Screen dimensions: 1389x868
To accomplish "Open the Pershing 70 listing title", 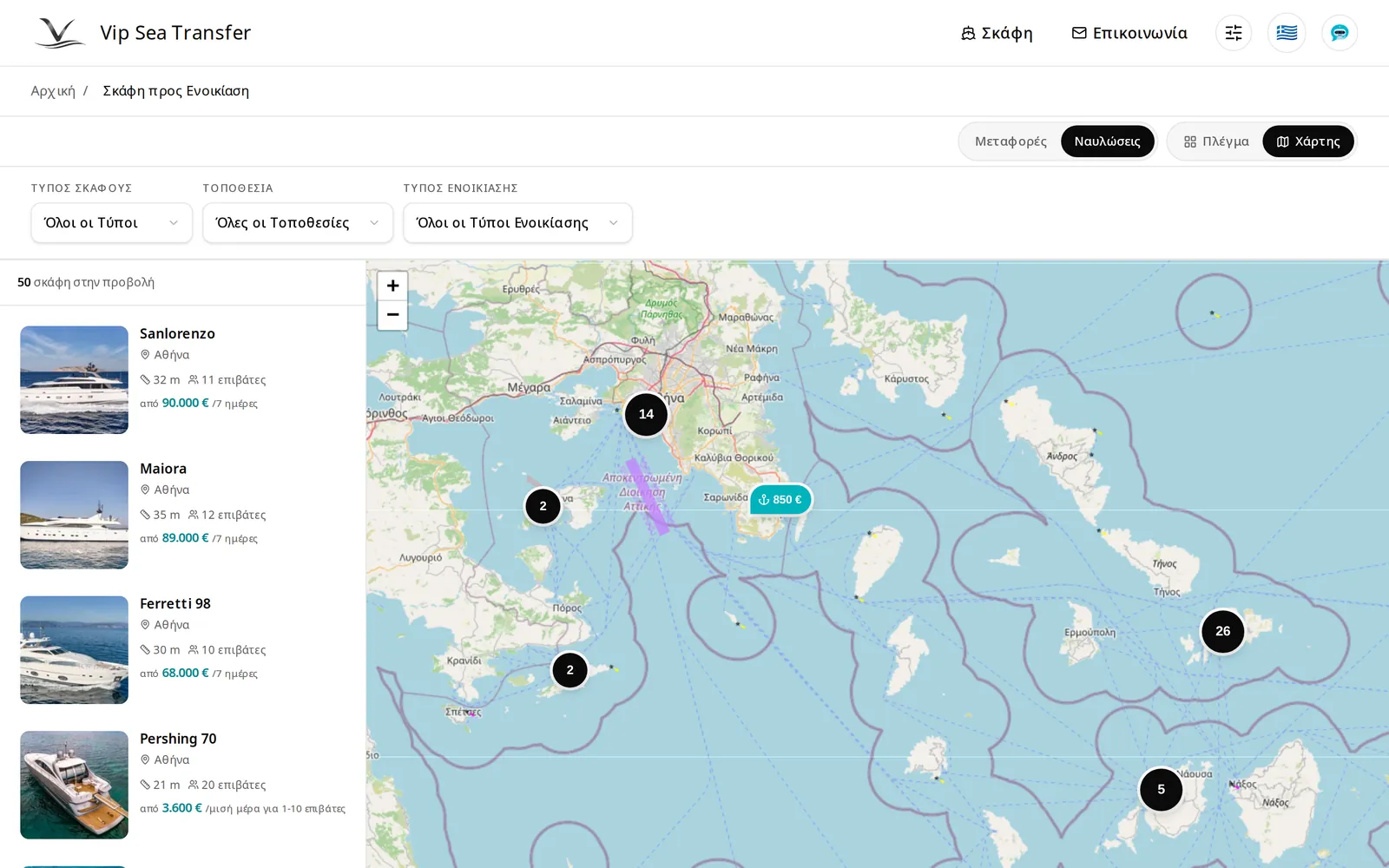I will coord(178,739).
